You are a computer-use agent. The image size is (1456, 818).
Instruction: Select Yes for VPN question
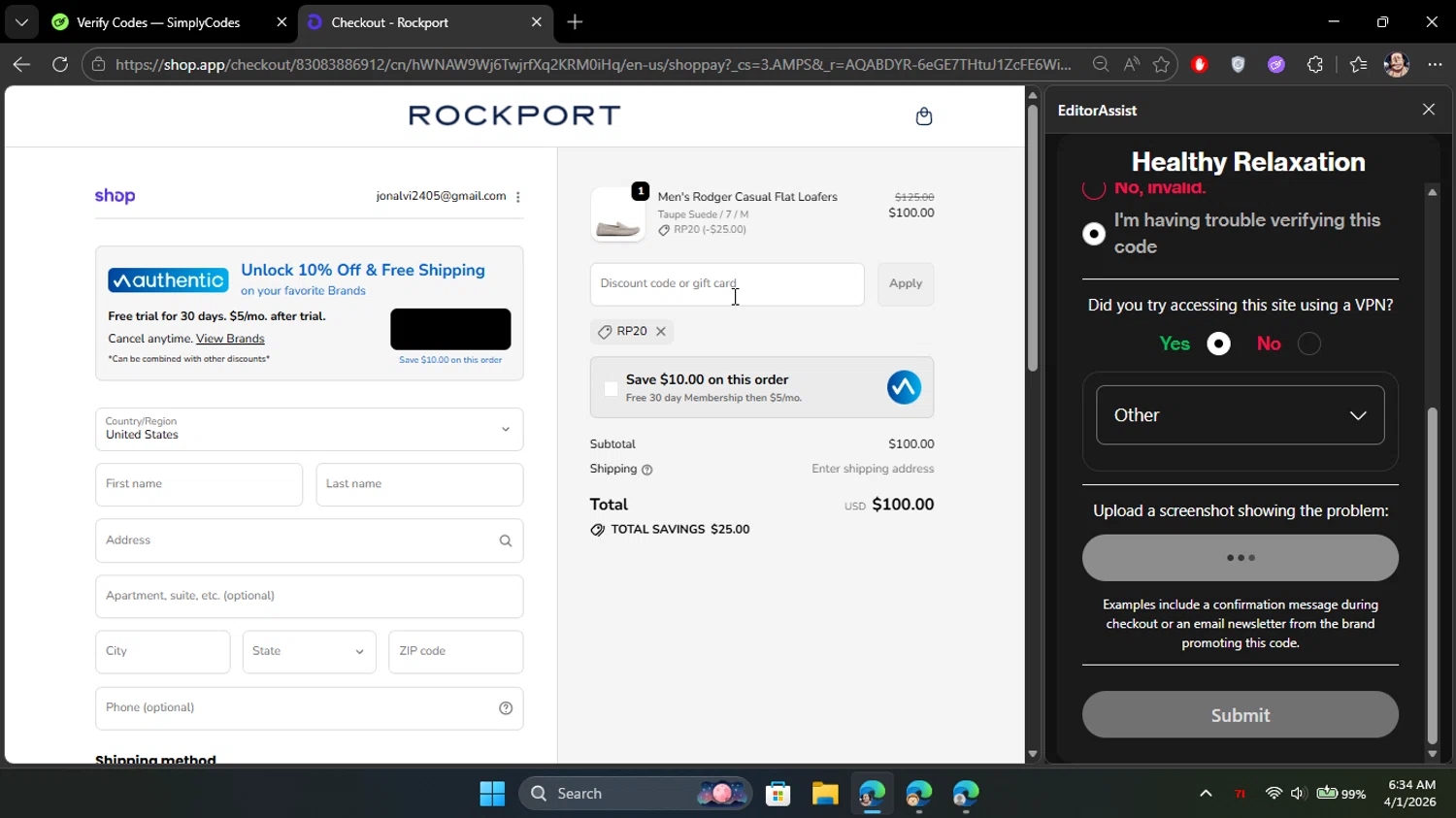click(x=1219, y=344)
